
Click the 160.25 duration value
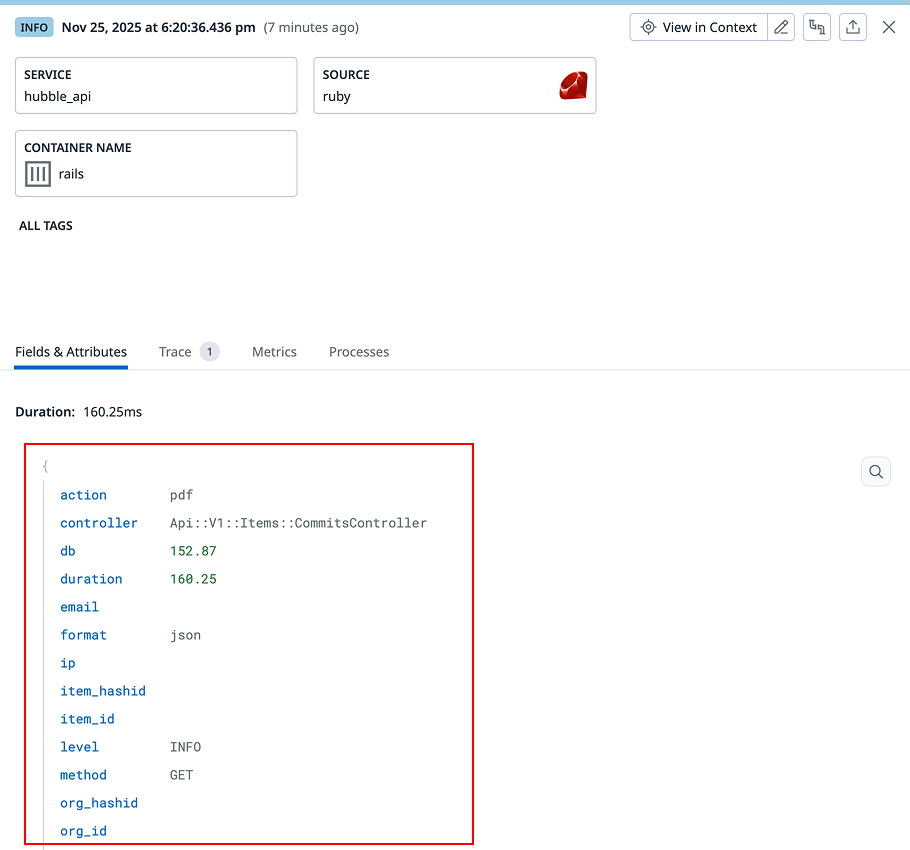click(x=193, y=579)
